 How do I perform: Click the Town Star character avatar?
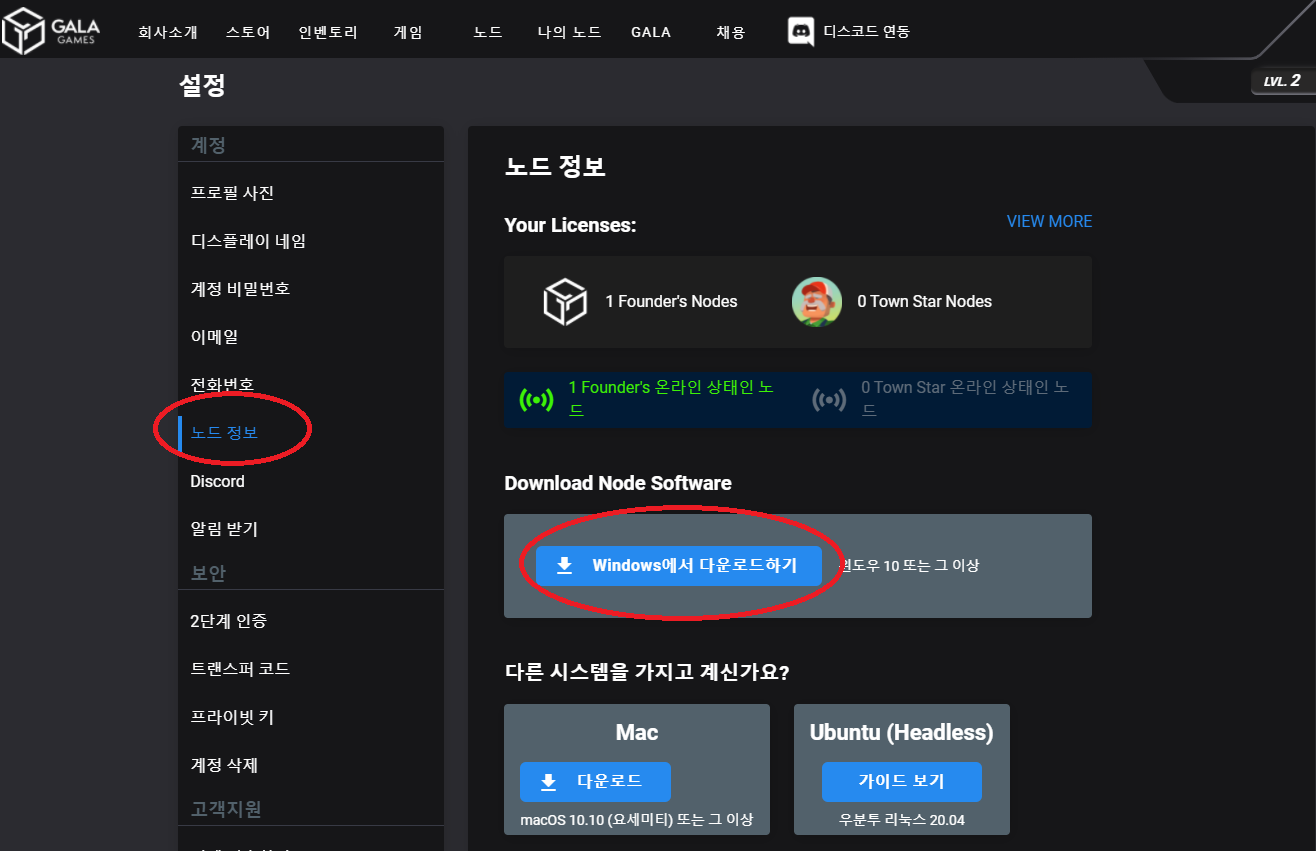(817, 301)
